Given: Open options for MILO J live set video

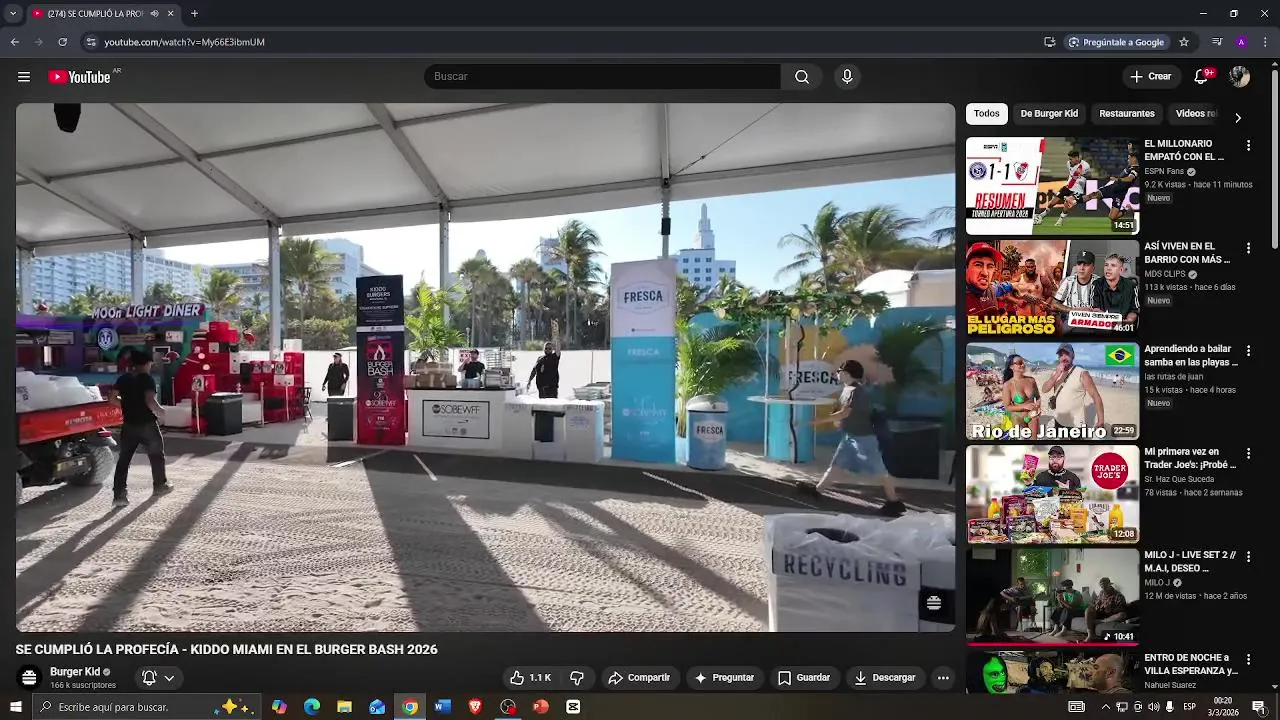Looking at the screenshot, I should (x=1248, y=556).
